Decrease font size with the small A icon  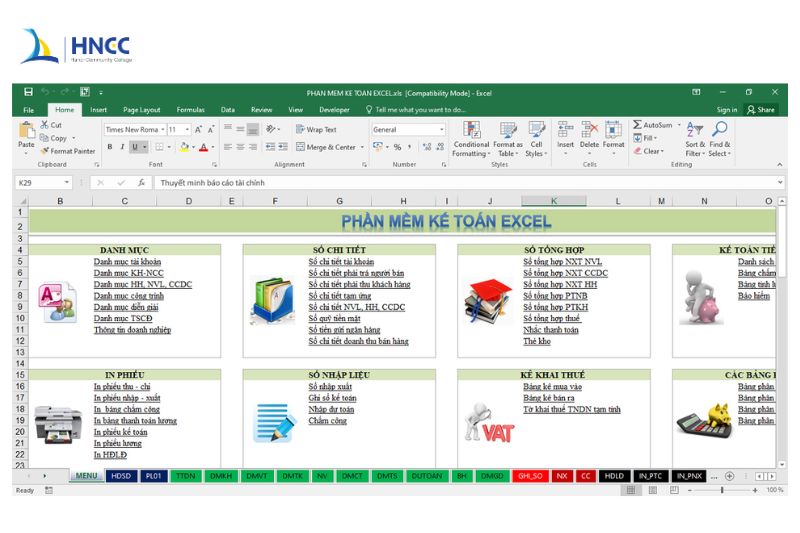coord(210,130)
